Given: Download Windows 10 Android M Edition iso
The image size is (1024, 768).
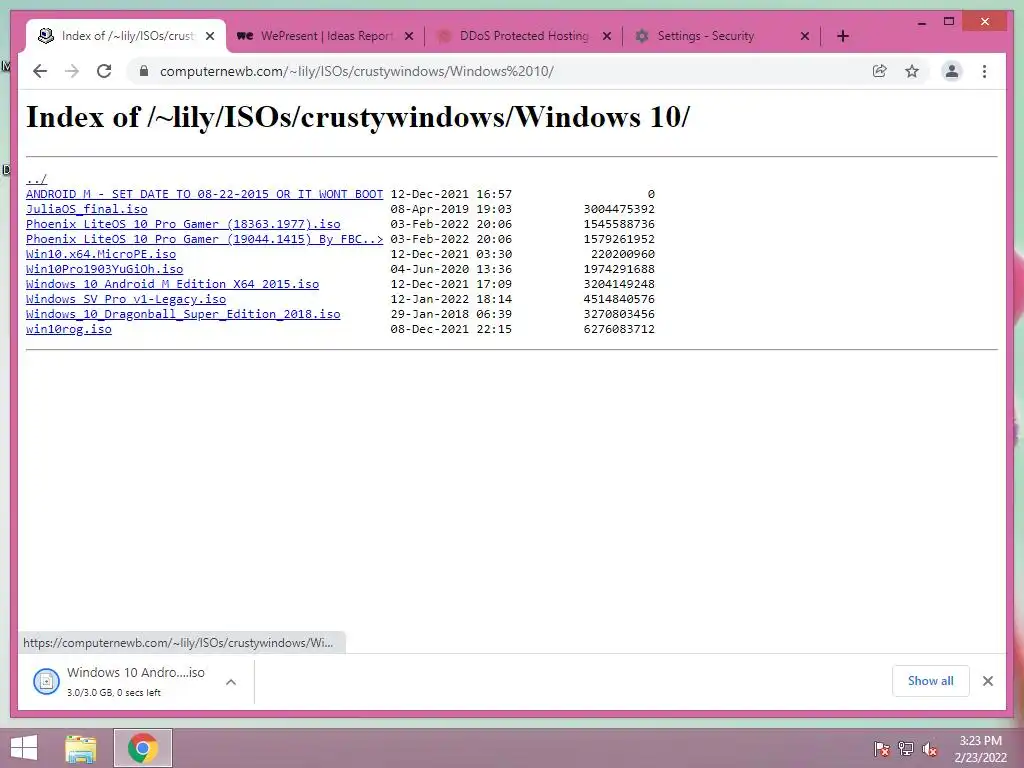Looking at the screenshot, I should point(172,284).
